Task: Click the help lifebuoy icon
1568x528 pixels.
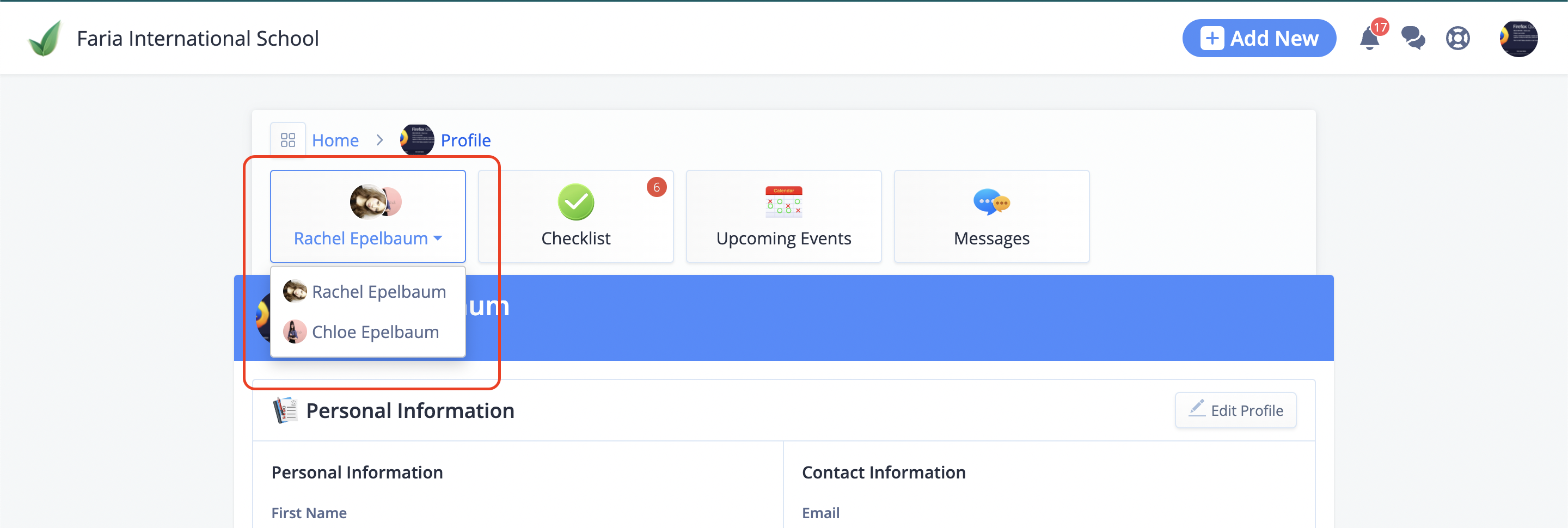Action: pos(1458,38)
